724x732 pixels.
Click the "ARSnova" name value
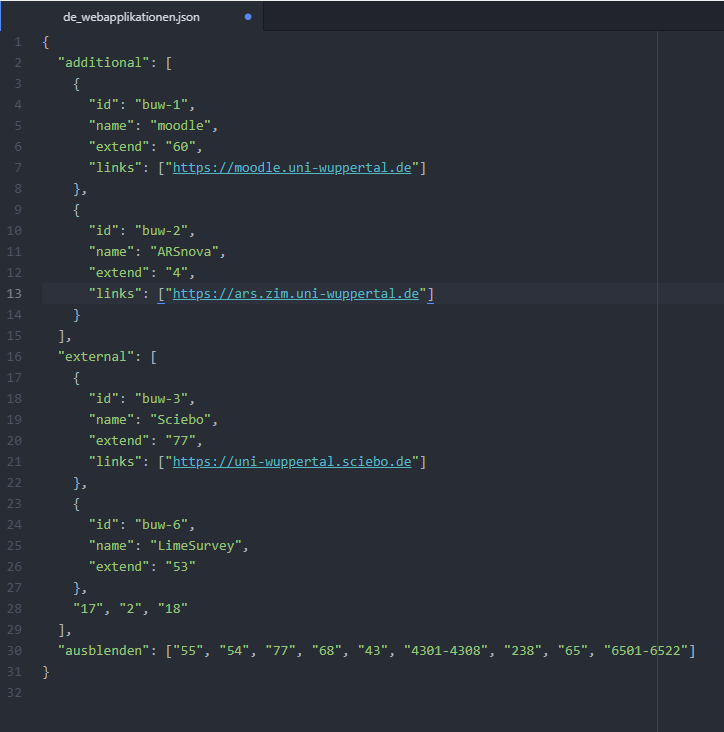coord(184,252)
